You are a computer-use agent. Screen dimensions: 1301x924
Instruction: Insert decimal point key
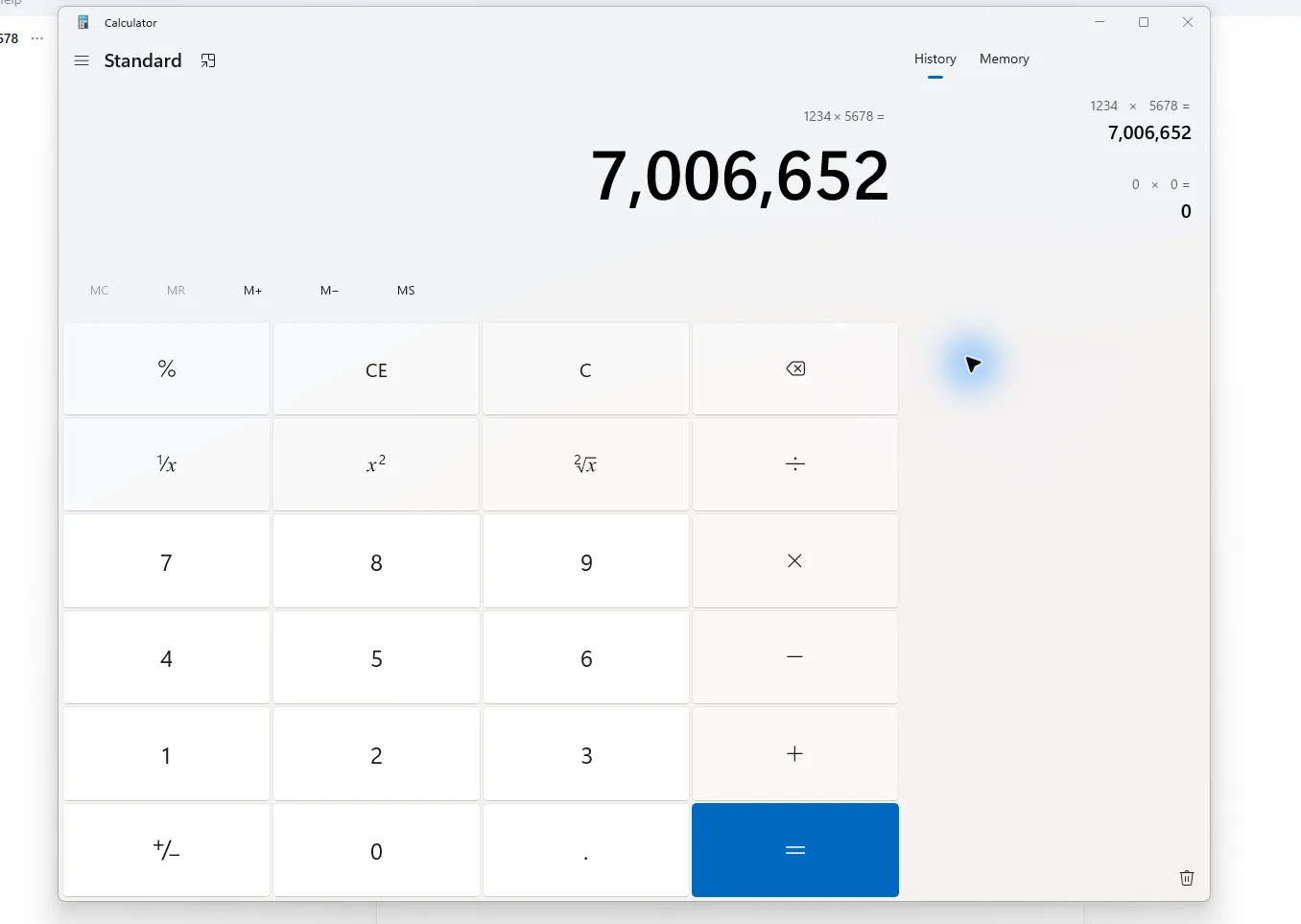[586, 850]
